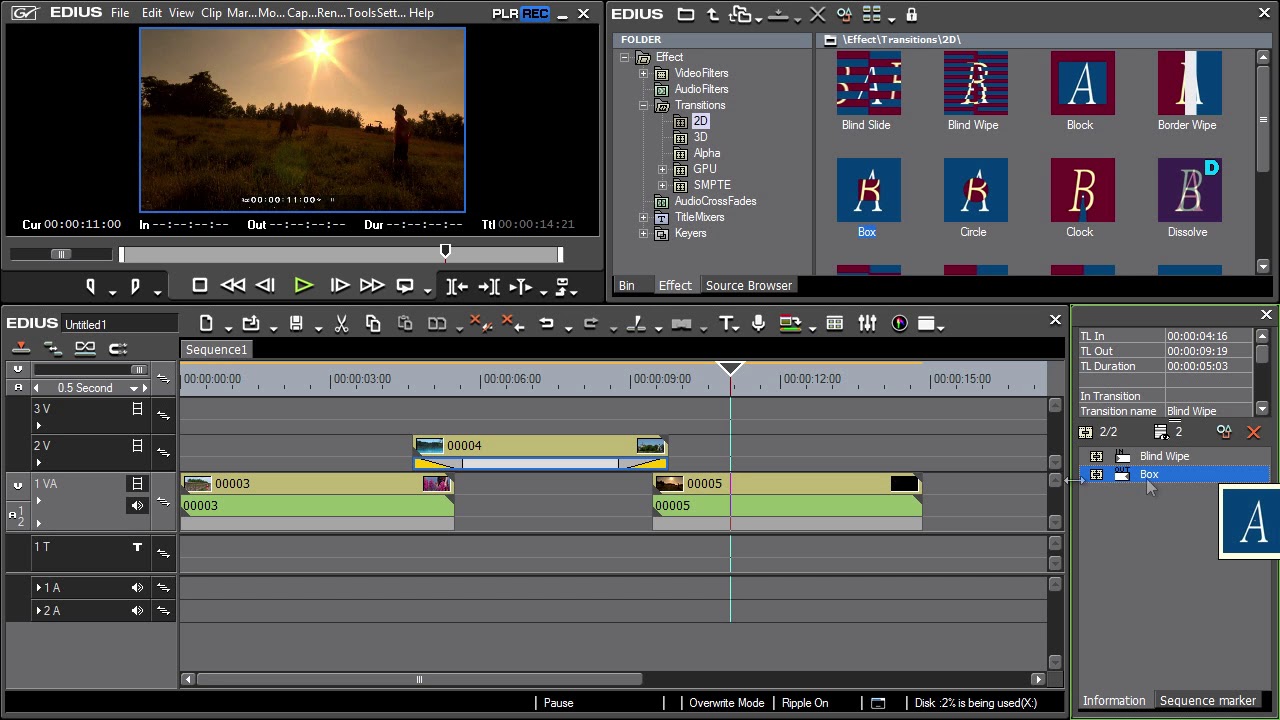
Task: Click the Cut (scissors) icon in timeline toolbar
Action: pos(341,324)
